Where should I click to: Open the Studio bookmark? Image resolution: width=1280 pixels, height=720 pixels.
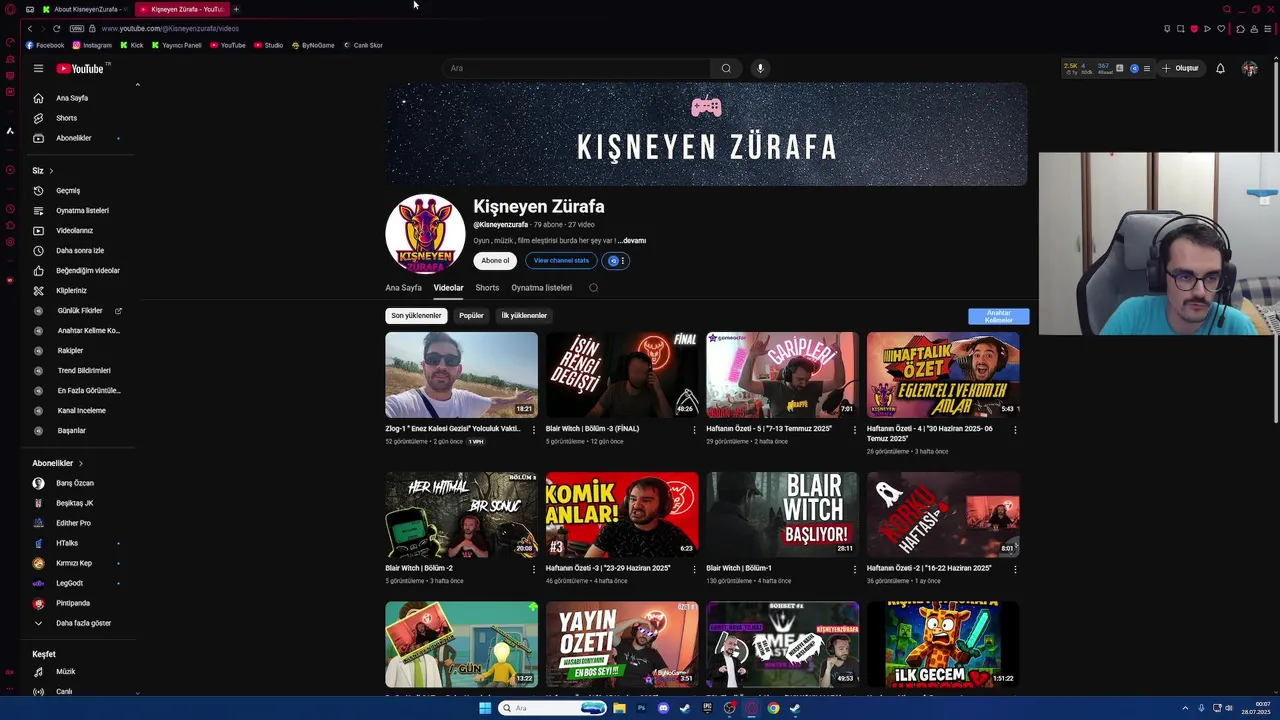[269, 45]
